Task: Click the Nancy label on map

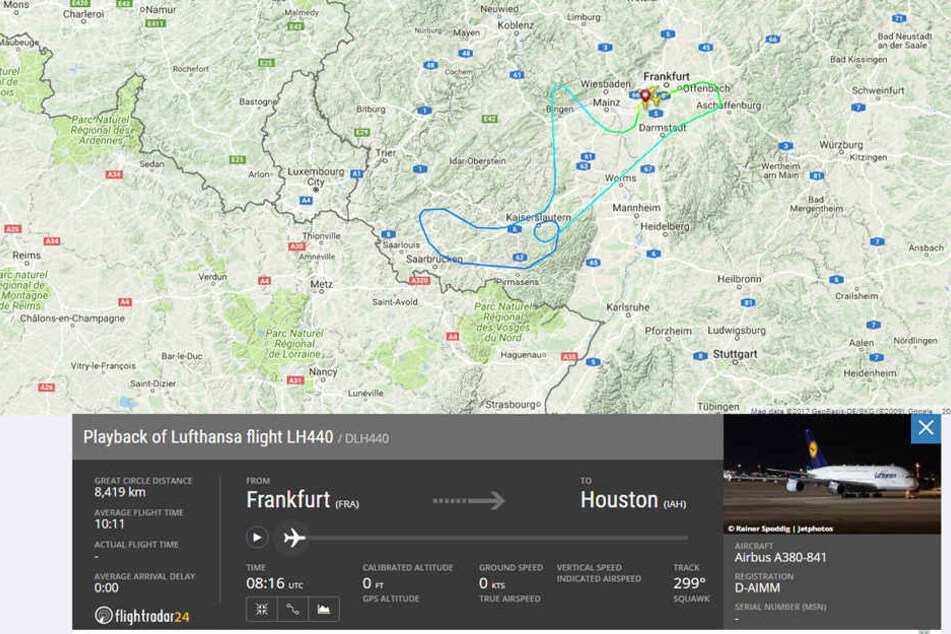Action: pyautogui.click(x=323, y=371)
